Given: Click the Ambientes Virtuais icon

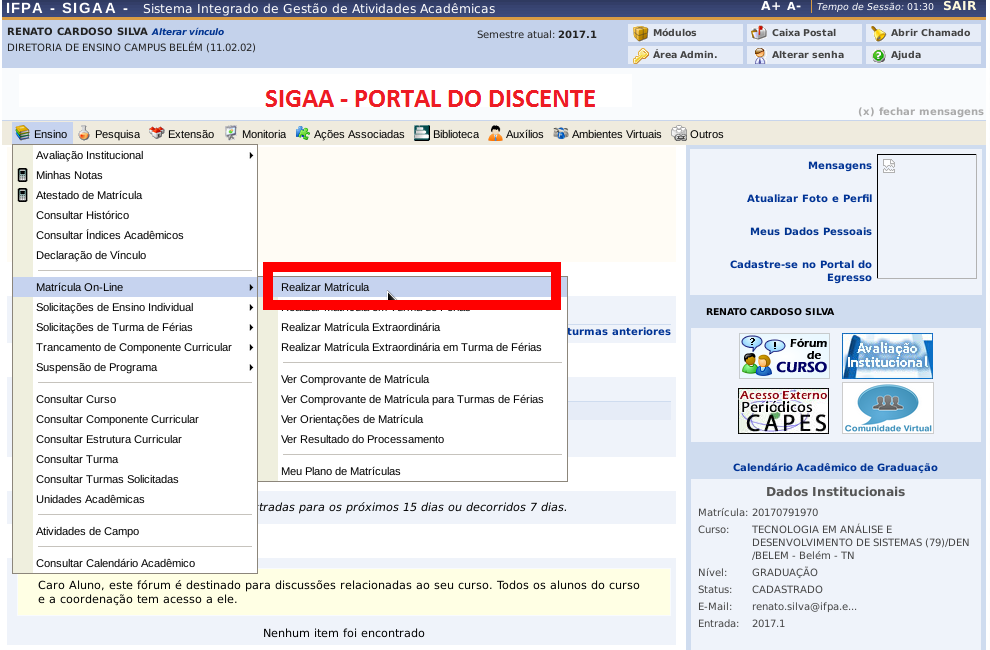Looking at the screenshot, I should point(561,133).
